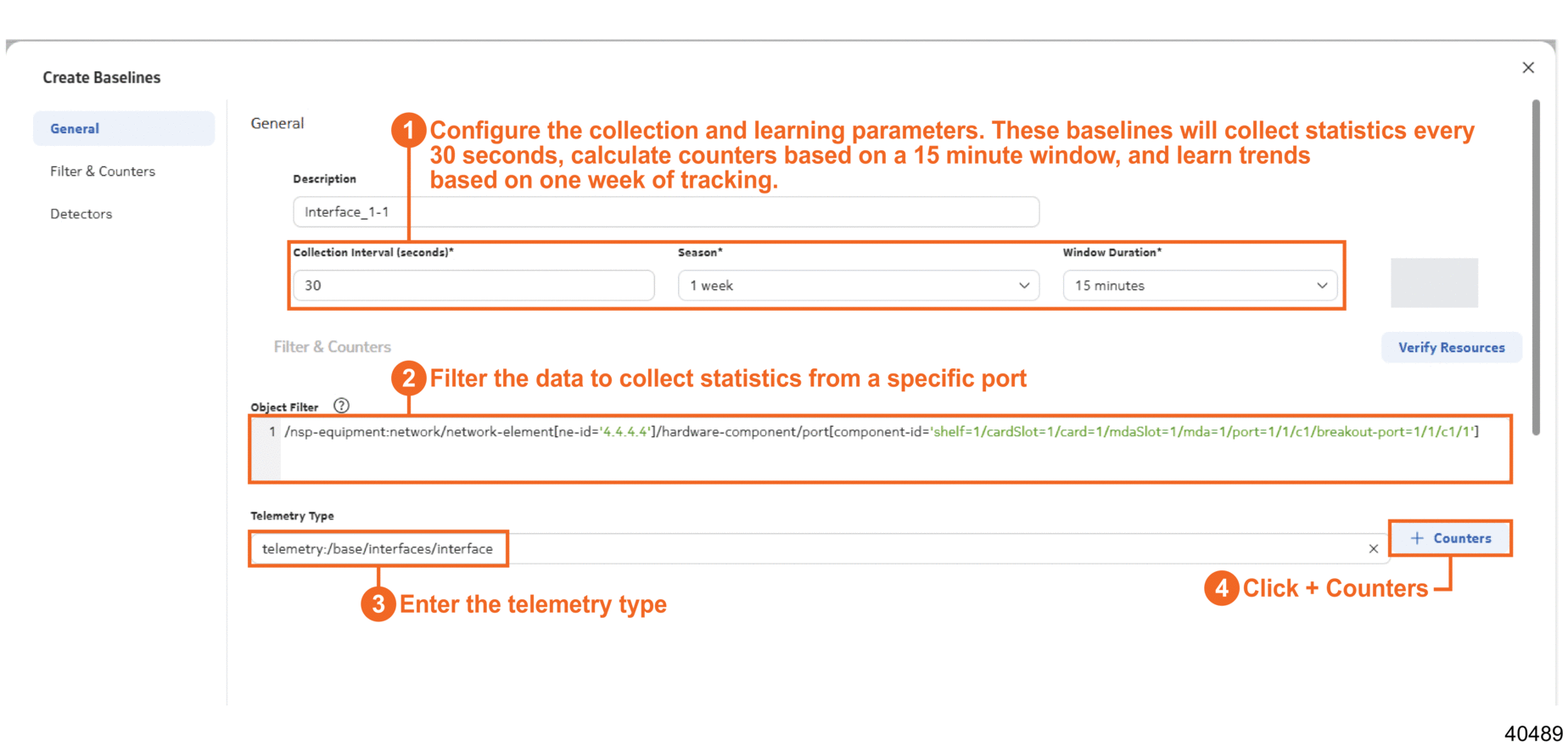The image size is (1568, 752).
Task: Click the Filter & Counters section heading
Action: 332,346
